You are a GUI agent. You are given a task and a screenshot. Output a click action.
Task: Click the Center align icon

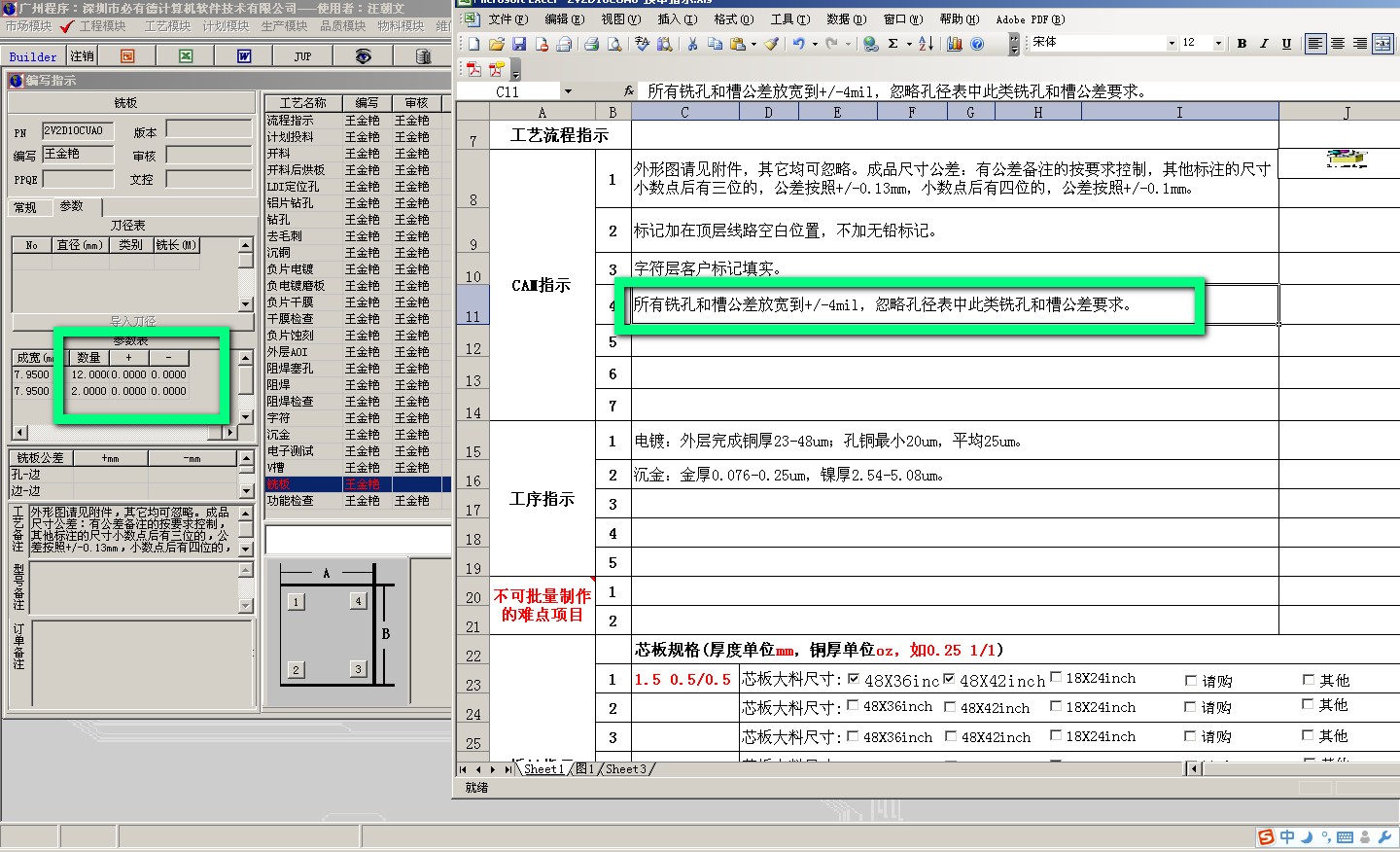1338,43
